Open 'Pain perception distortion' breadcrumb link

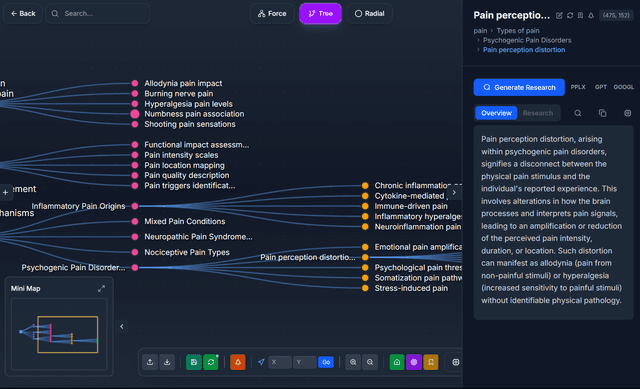(524, 50)
